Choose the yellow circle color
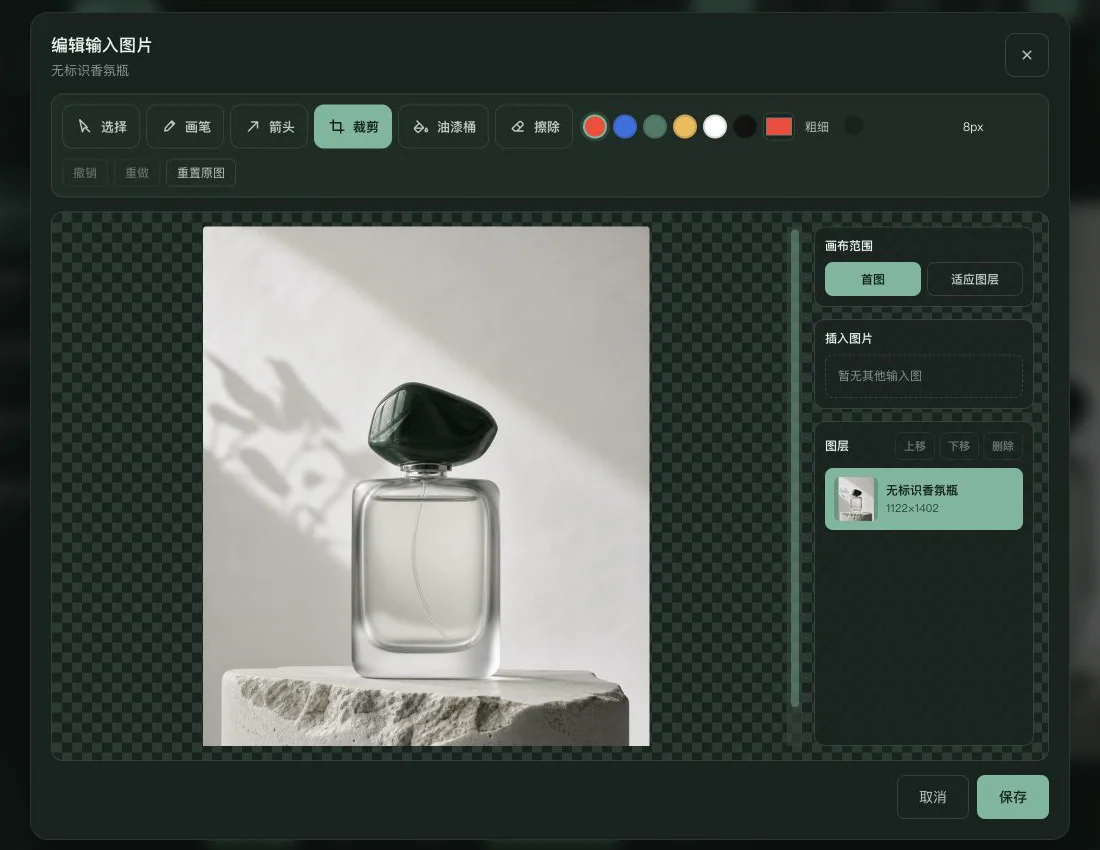The image size is (1100, 850). pos(685,127)
